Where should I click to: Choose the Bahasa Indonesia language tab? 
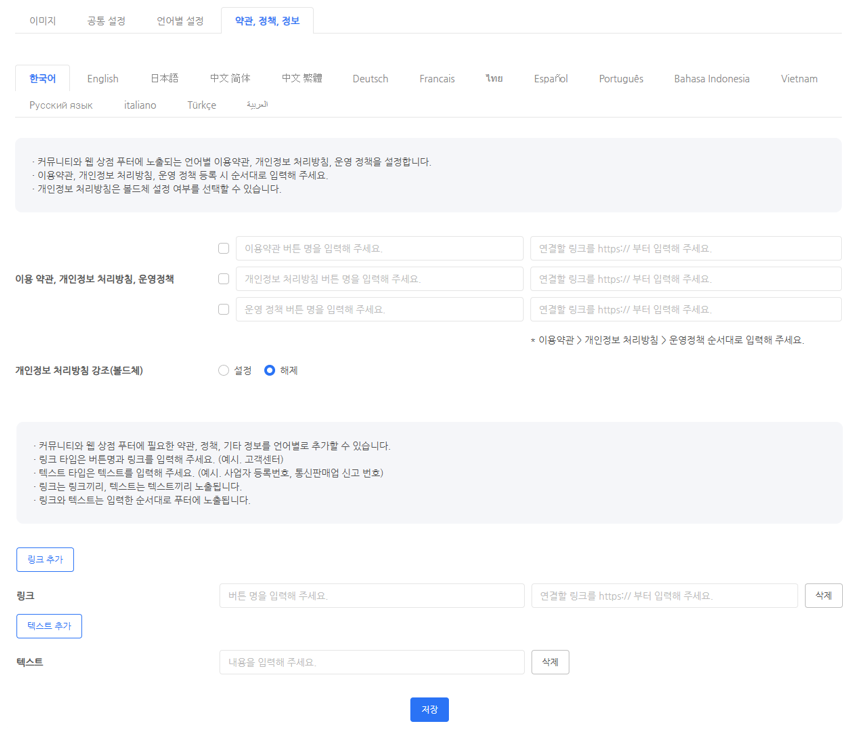(x=711, y=79)
